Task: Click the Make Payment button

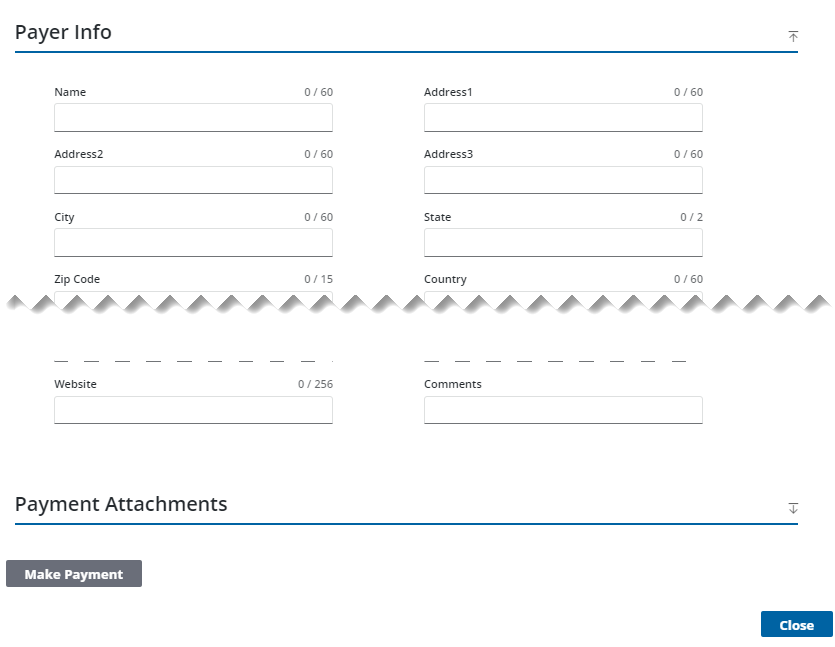Action: (74, 574)
